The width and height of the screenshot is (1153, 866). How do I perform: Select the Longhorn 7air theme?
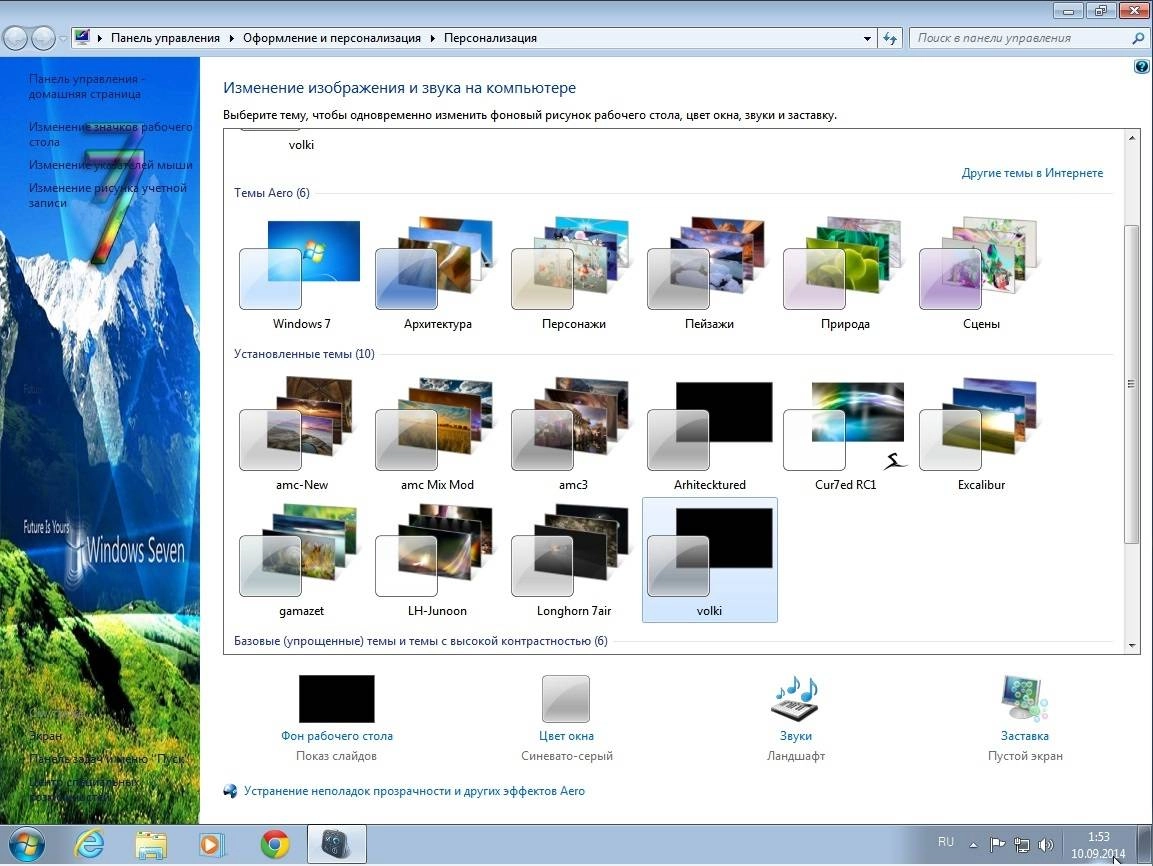coord(574,560)
